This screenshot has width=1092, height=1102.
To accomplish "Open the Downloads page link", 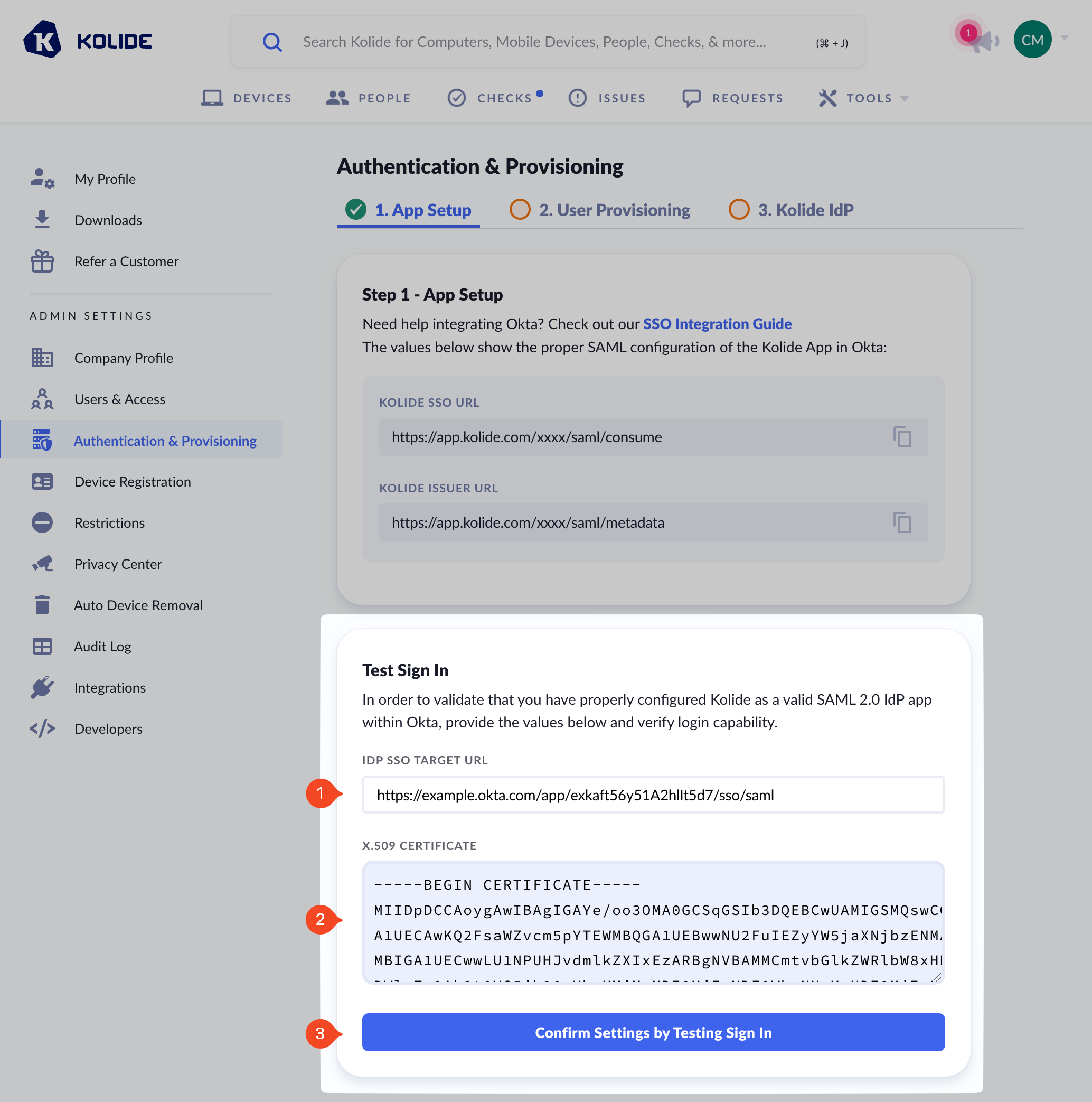I will tap(108, 220).
